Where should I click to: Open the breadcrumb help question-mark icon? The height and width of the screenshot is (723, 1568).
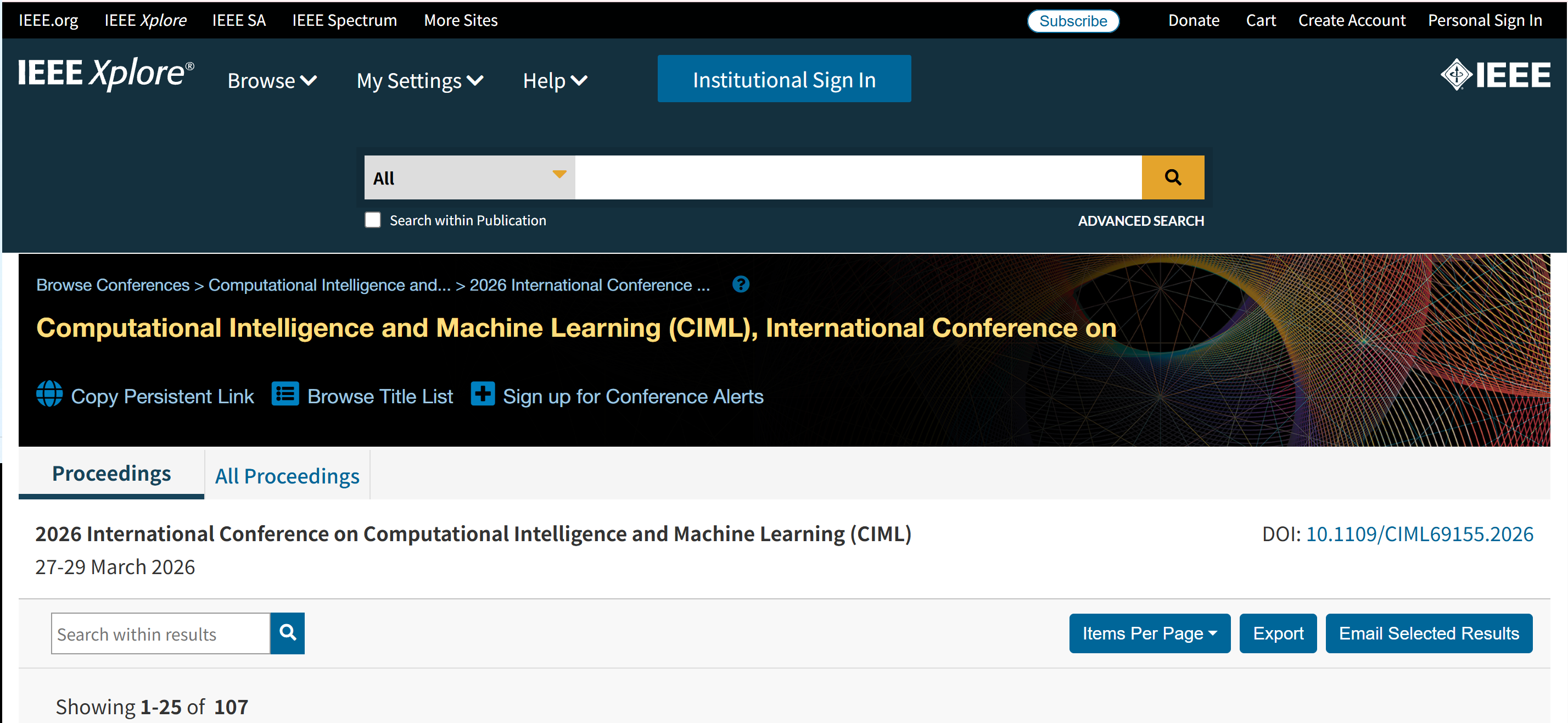coord(741,285)
